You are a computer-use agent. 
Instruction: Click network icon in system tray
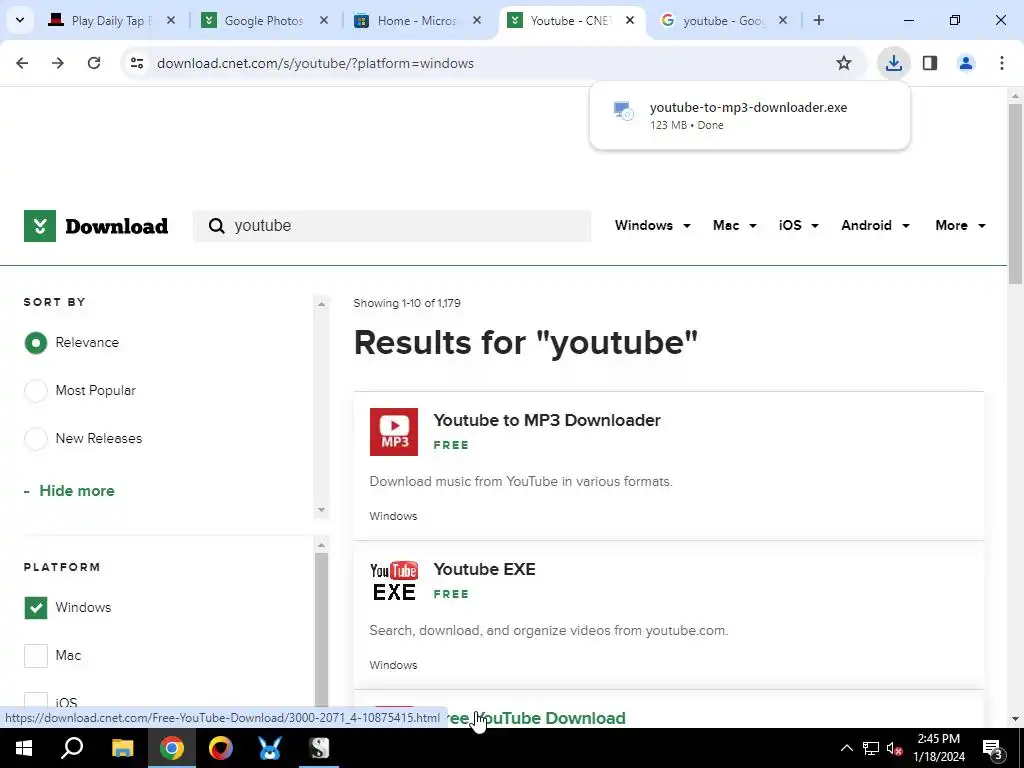(871, 748)
